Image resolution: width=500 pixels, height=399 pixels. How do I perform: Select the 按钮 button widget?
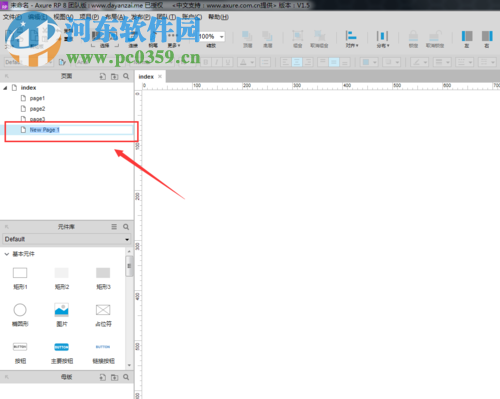pyautogui.click(x=20, y=353)
